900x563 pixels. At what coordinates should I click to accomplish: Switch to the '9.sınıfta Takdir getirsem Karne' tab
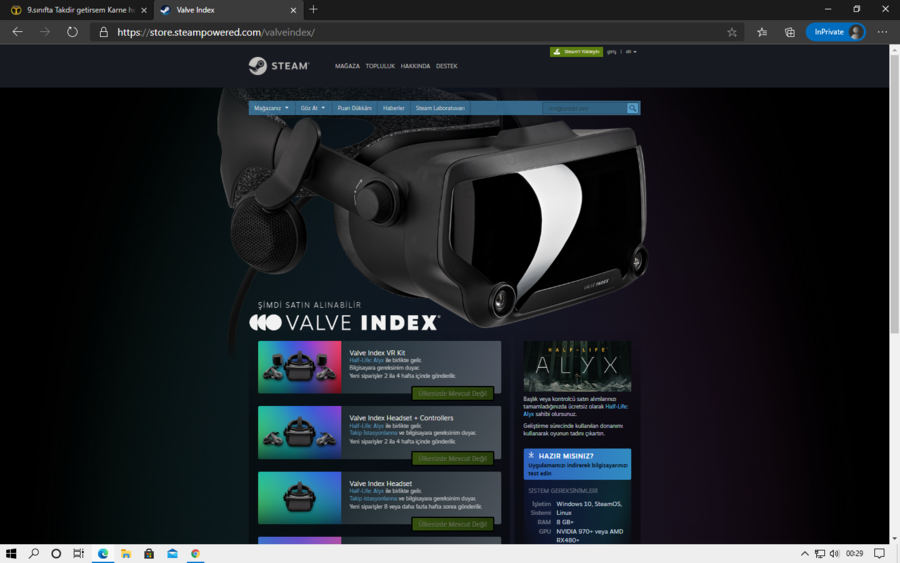[77, 10]
